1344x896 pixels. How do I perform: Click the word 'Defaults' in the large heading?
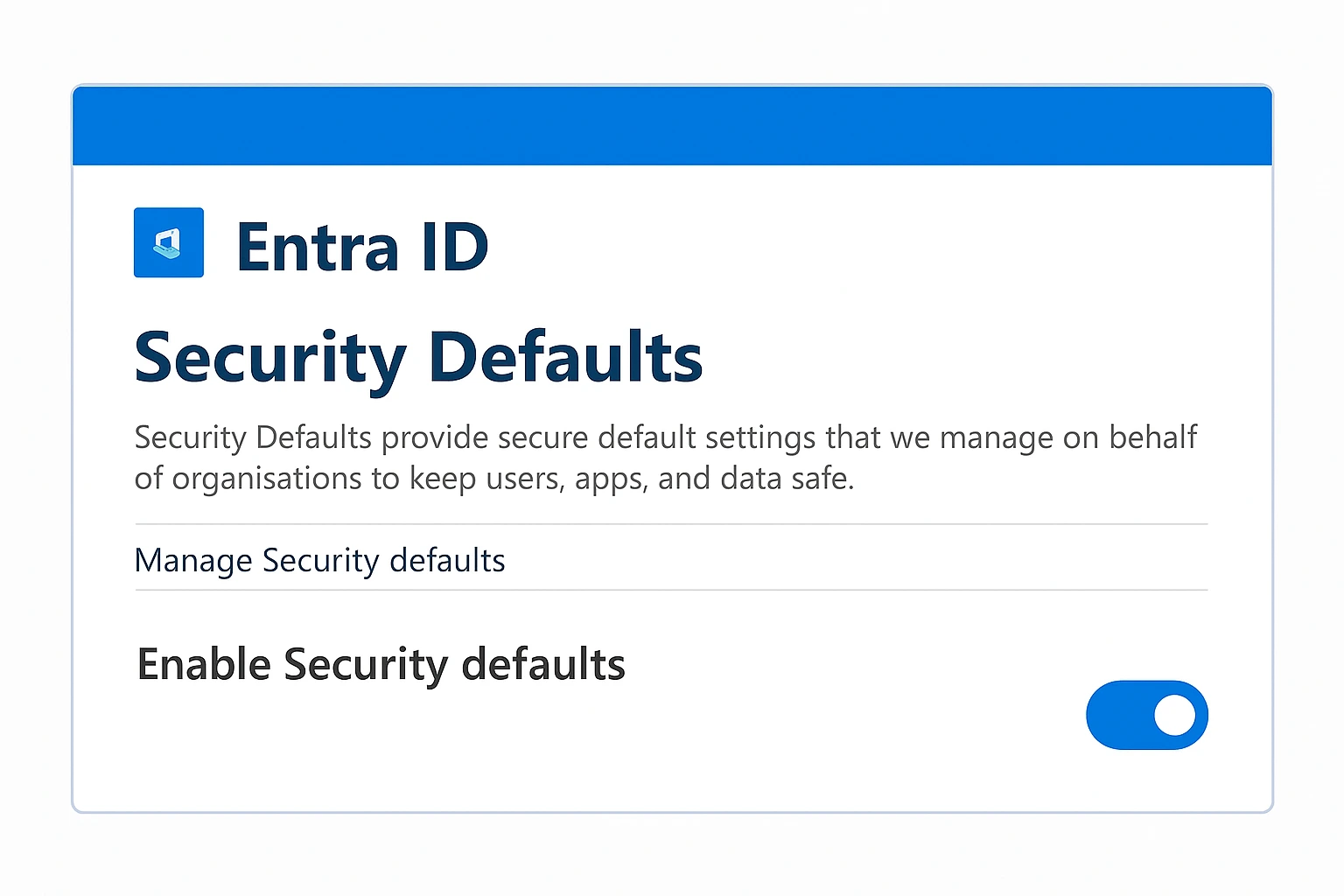tap(566, 357)
